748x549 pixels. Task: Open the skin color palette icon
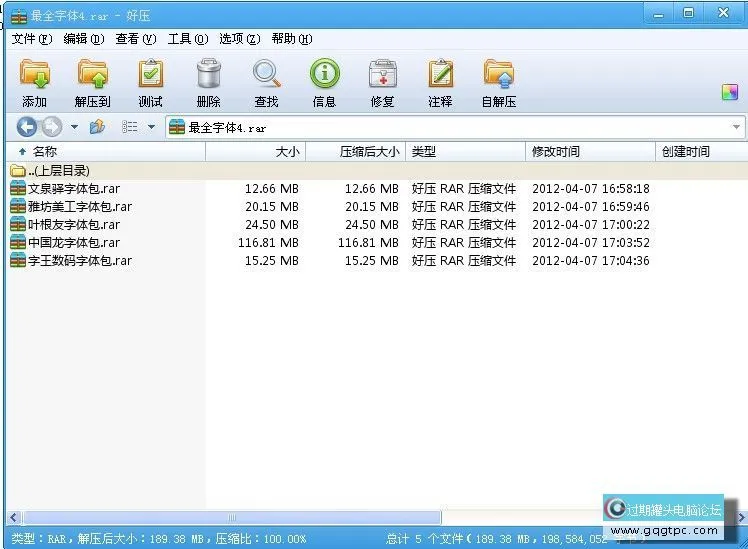pyautogui.click(x=730, y=92)
